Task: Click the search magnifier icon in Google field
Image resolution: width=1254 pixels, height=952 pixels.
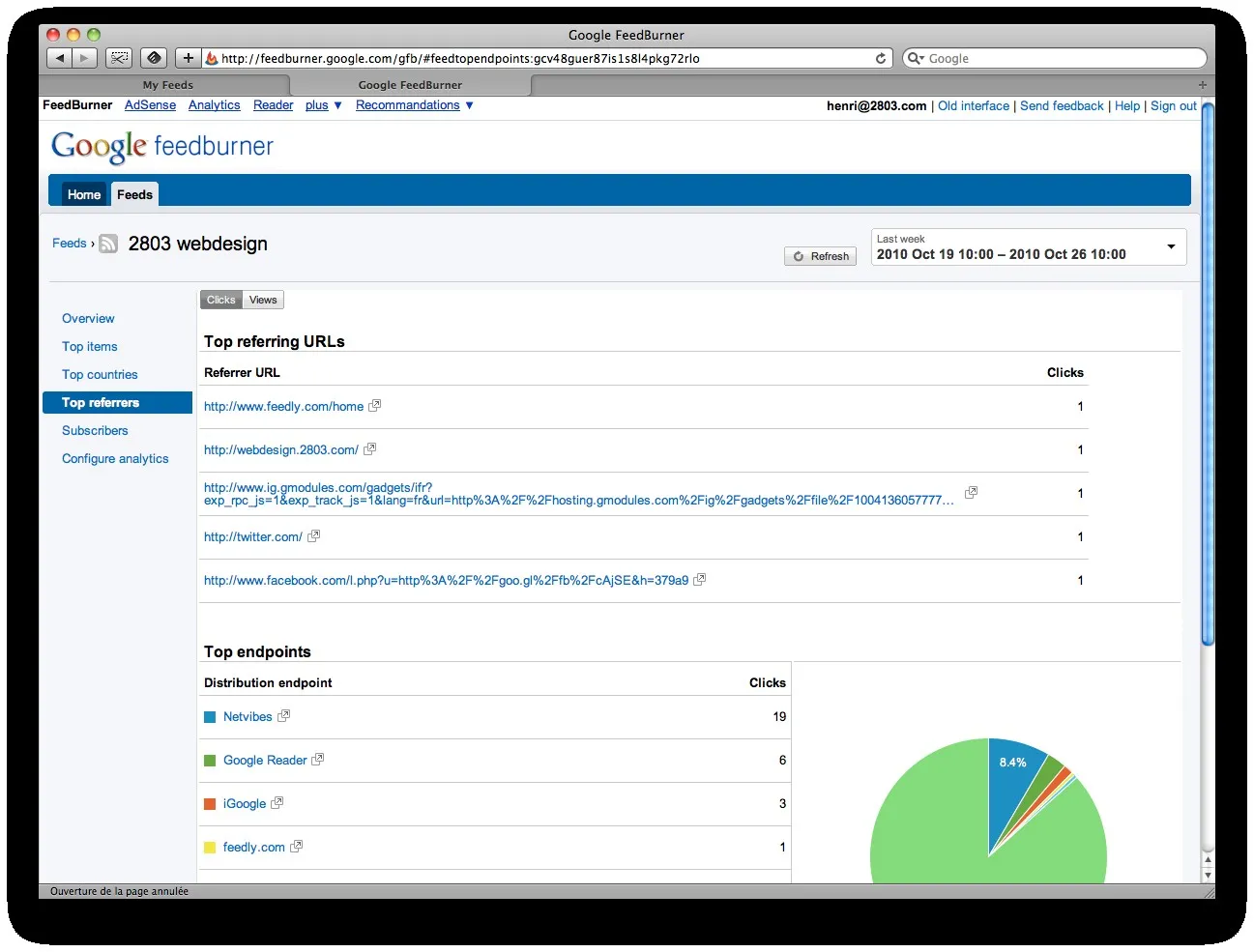Action: tap(915, 58)
